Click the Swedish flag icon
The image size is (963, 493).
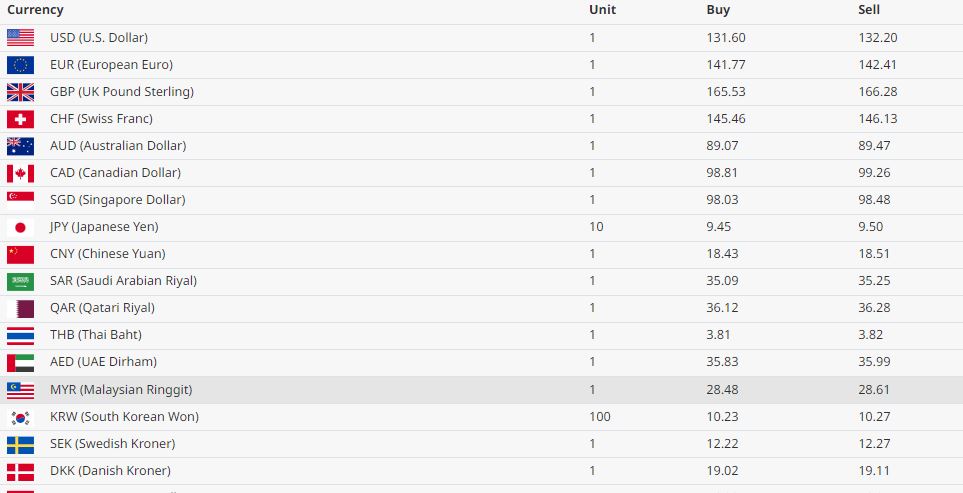pos(20,443)
